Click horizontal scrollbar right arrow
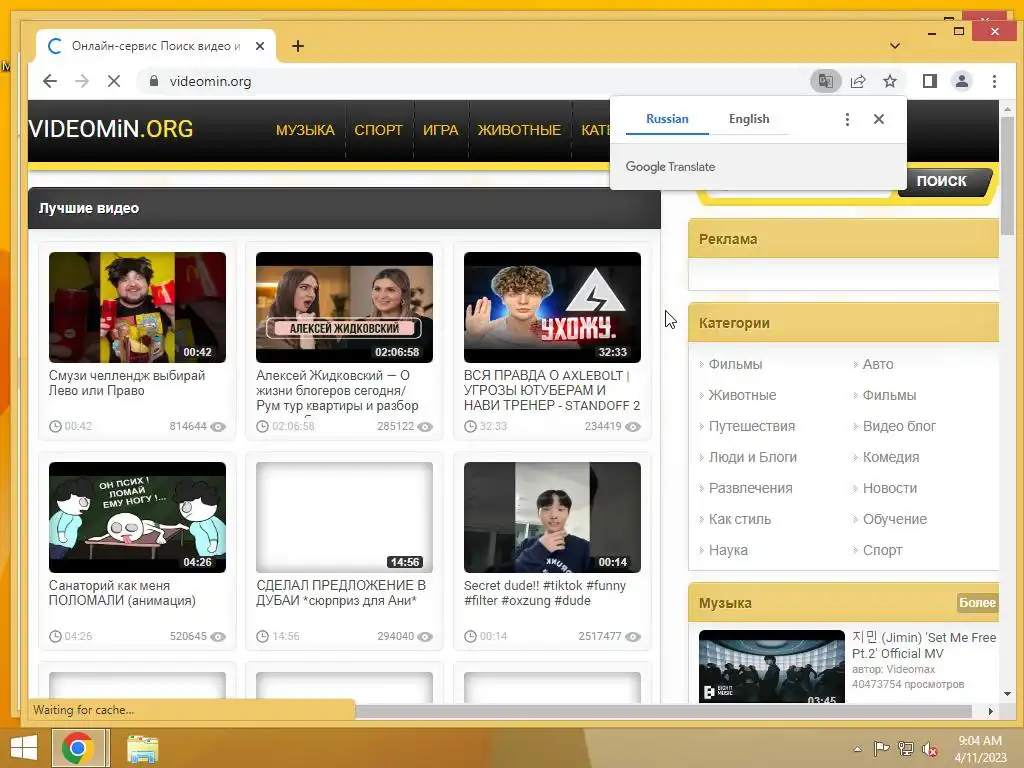 (x=990, y=711)
